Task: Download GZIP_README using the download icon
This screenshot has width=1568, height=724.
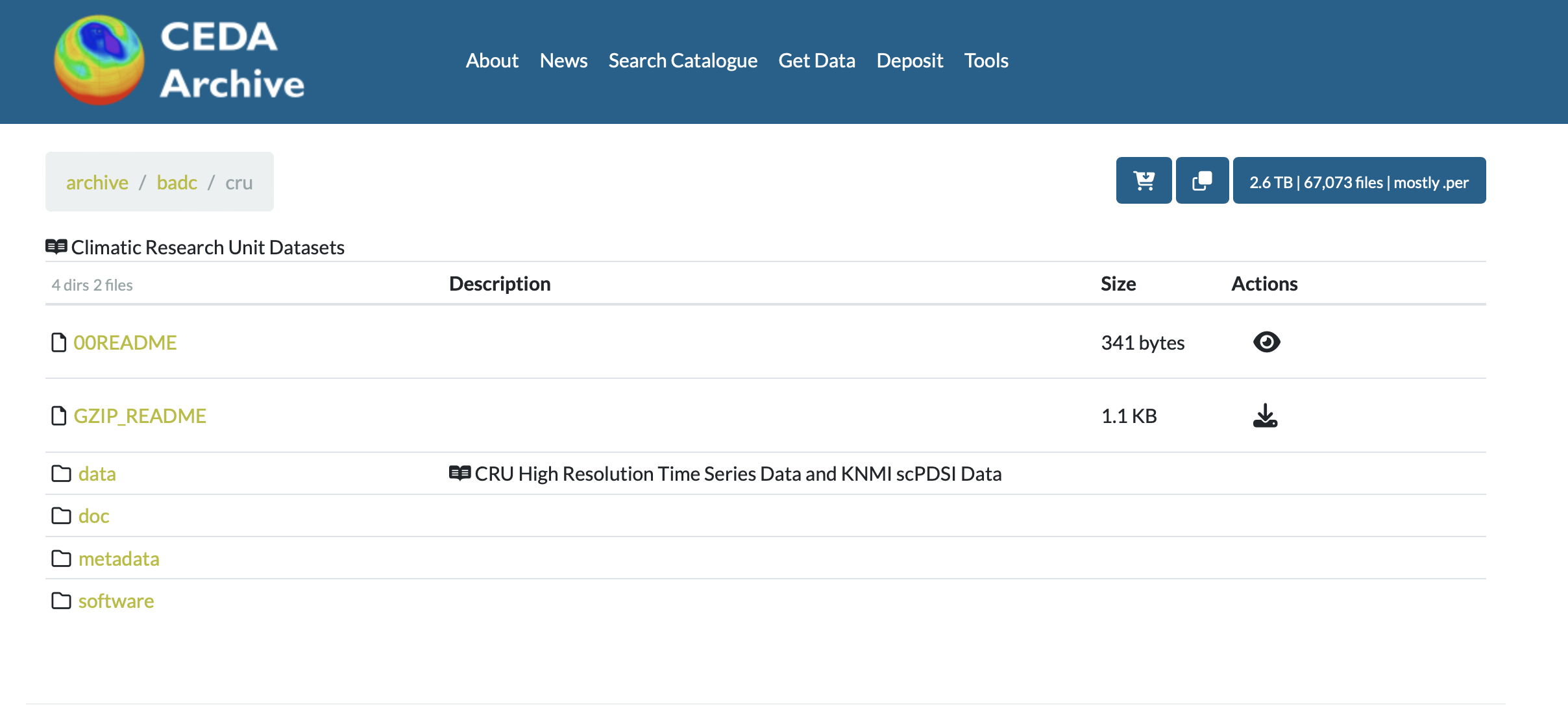Action: coord(1265,416)
